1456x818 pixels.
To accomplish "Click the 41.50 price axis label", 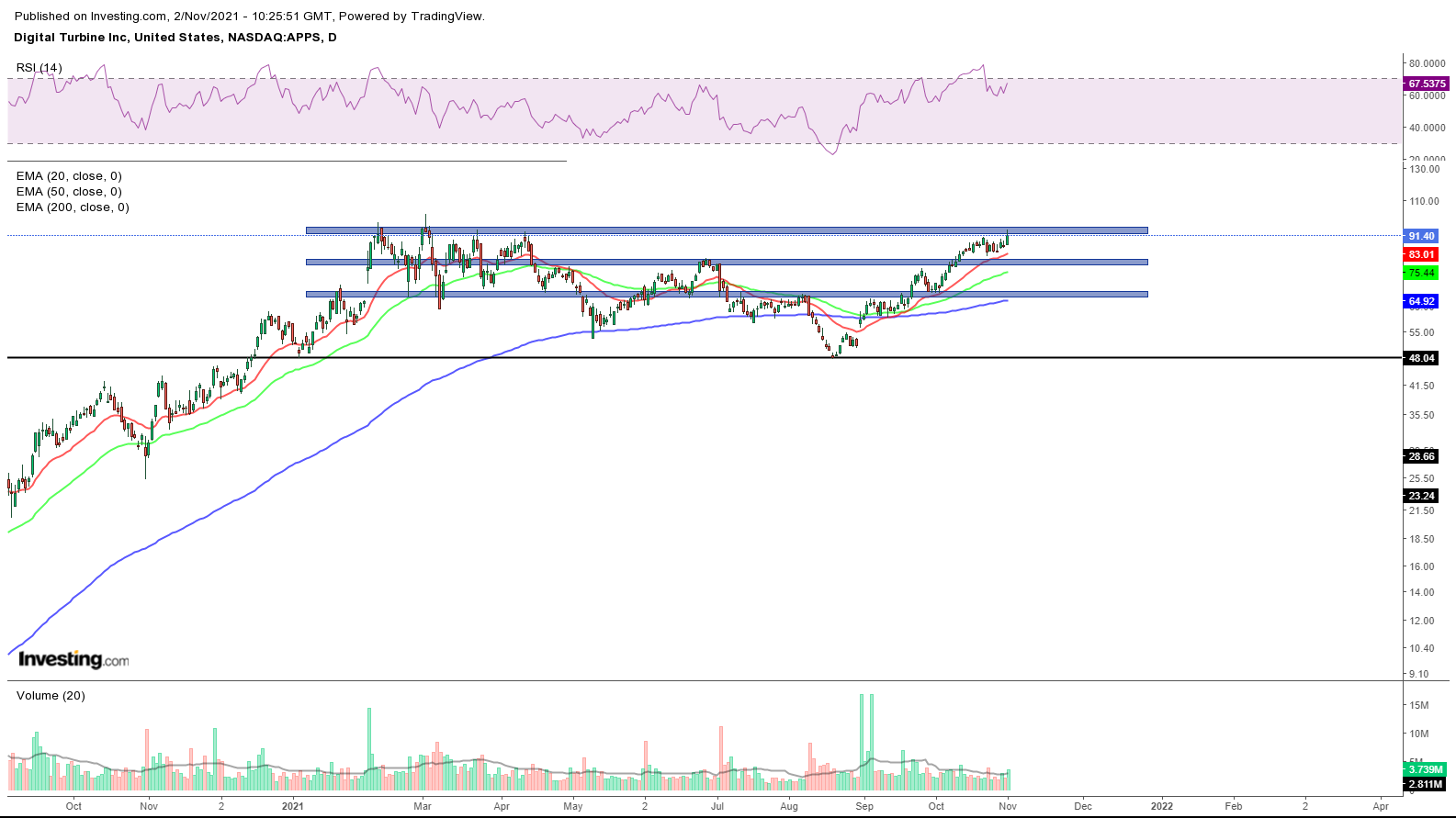I will pos(1422,386).
